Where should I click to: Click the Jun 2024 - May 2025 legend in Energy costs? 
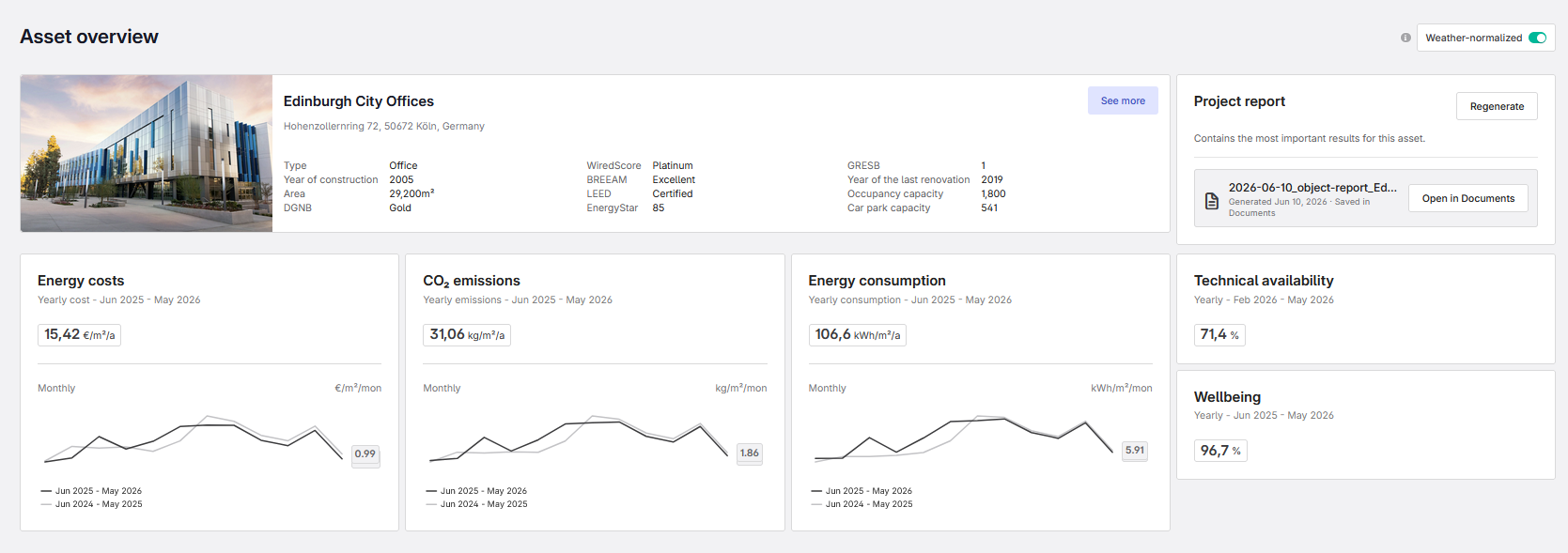[x=91, y=504]
